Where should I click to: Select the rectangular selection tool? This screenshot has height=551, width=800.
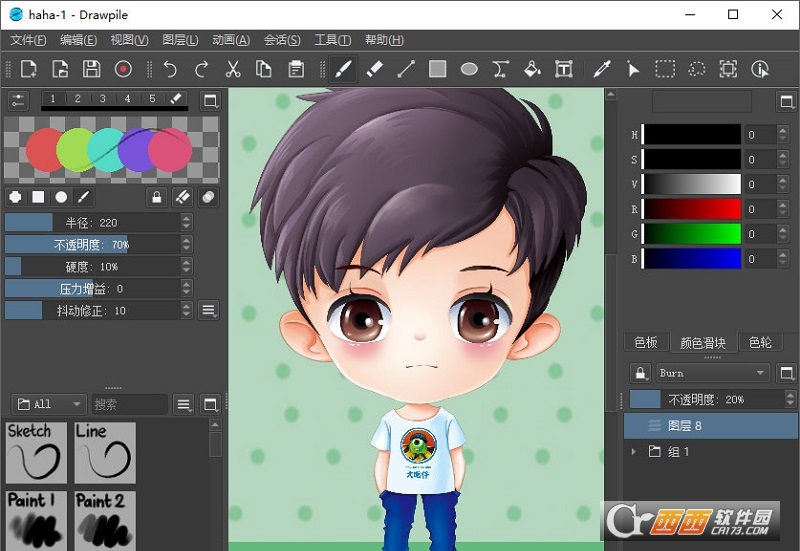coord(665,69)
